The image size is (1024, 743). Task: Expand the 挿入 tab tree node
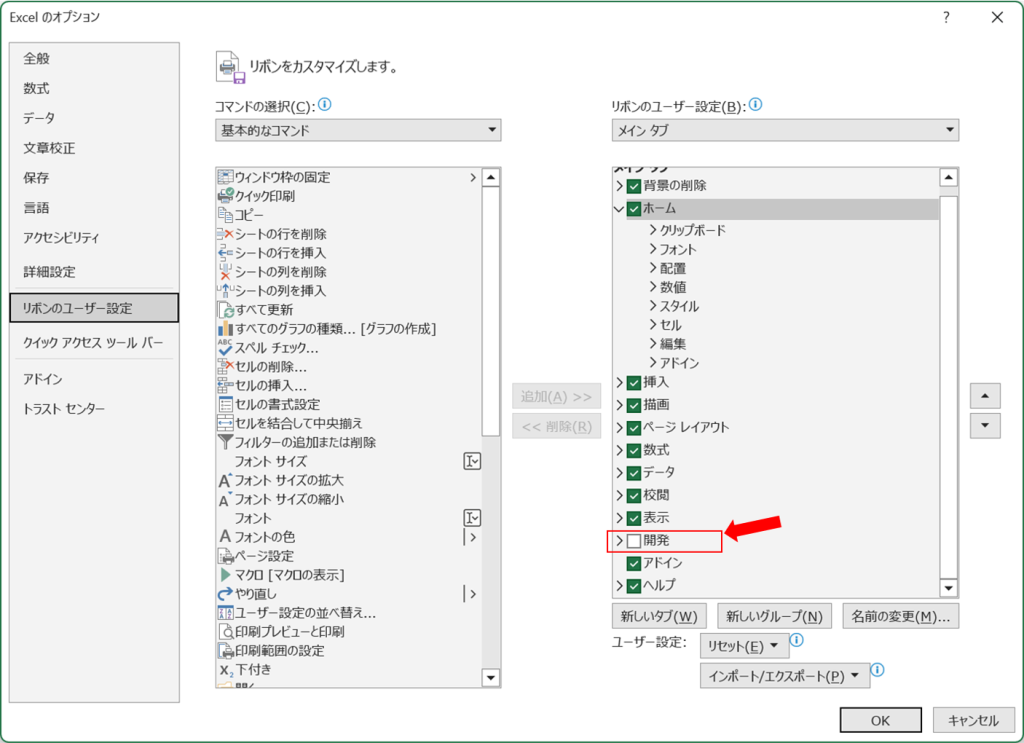pos(620,382)
